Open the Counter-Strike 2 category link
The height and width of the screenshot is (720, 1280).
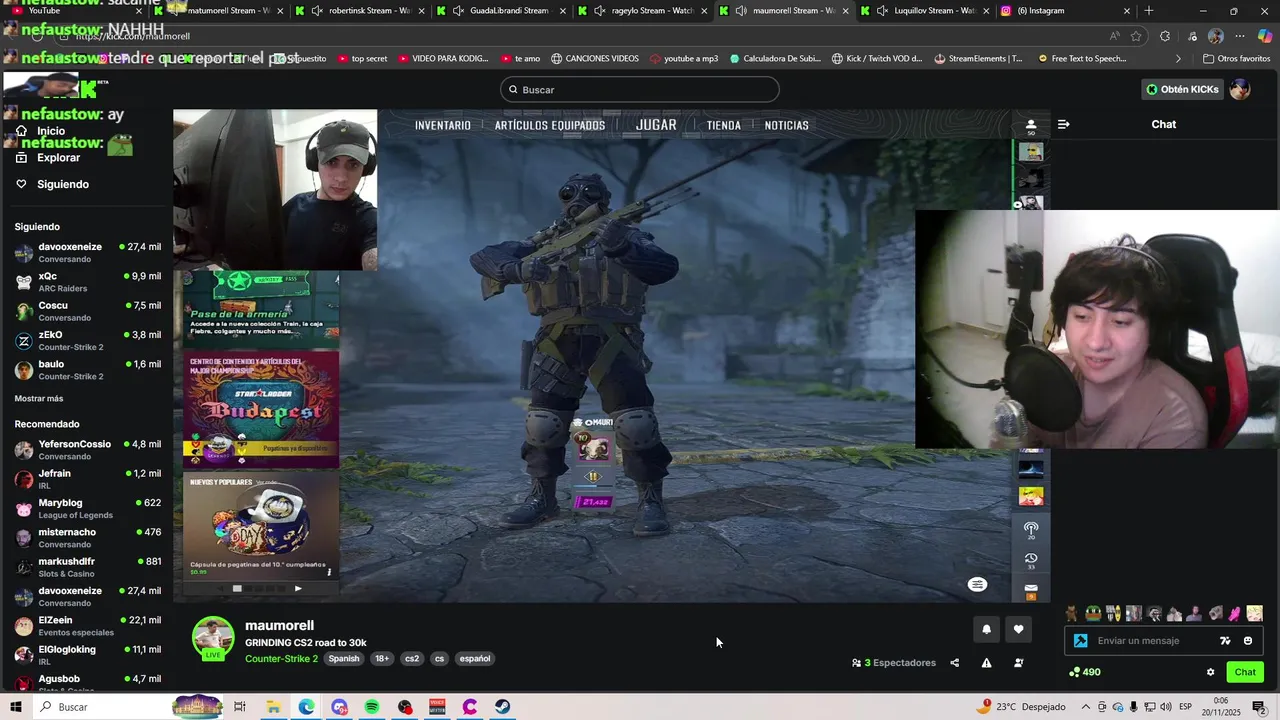tap(281, 659)
